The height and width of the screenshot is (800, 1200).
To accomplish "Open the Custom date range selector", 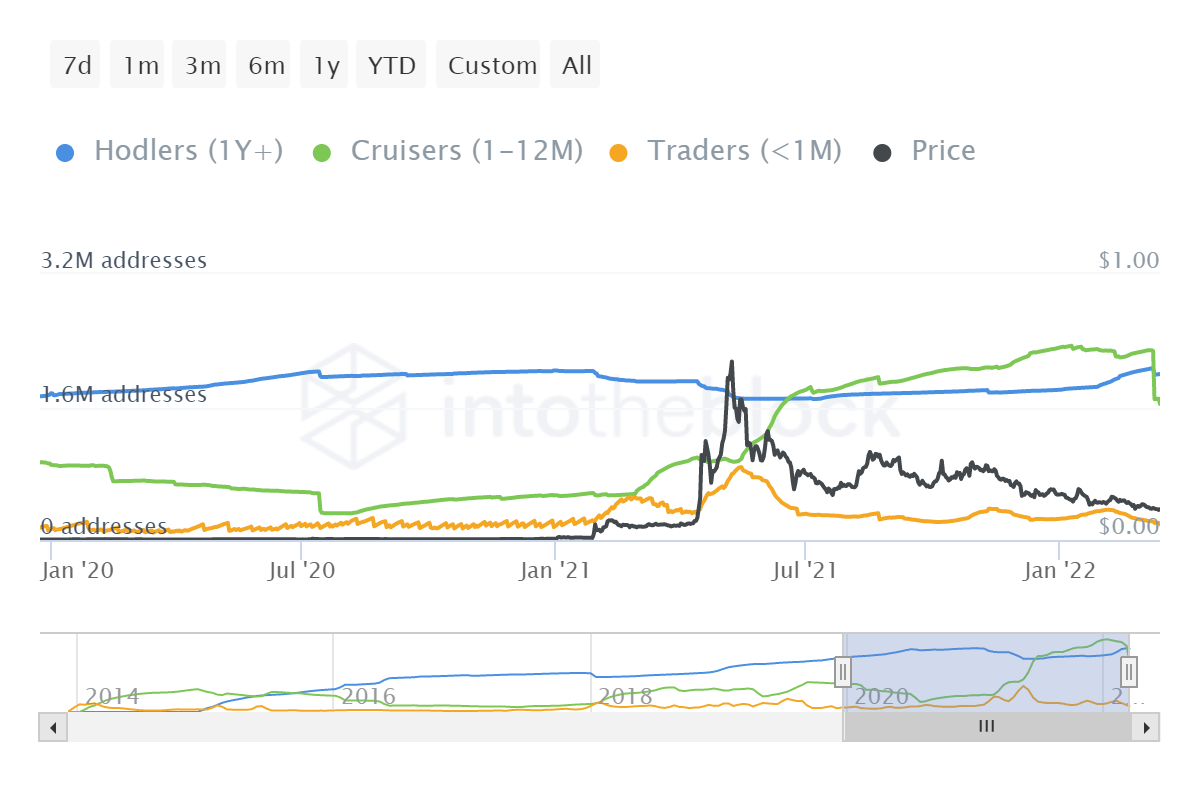I will [489, 64].
